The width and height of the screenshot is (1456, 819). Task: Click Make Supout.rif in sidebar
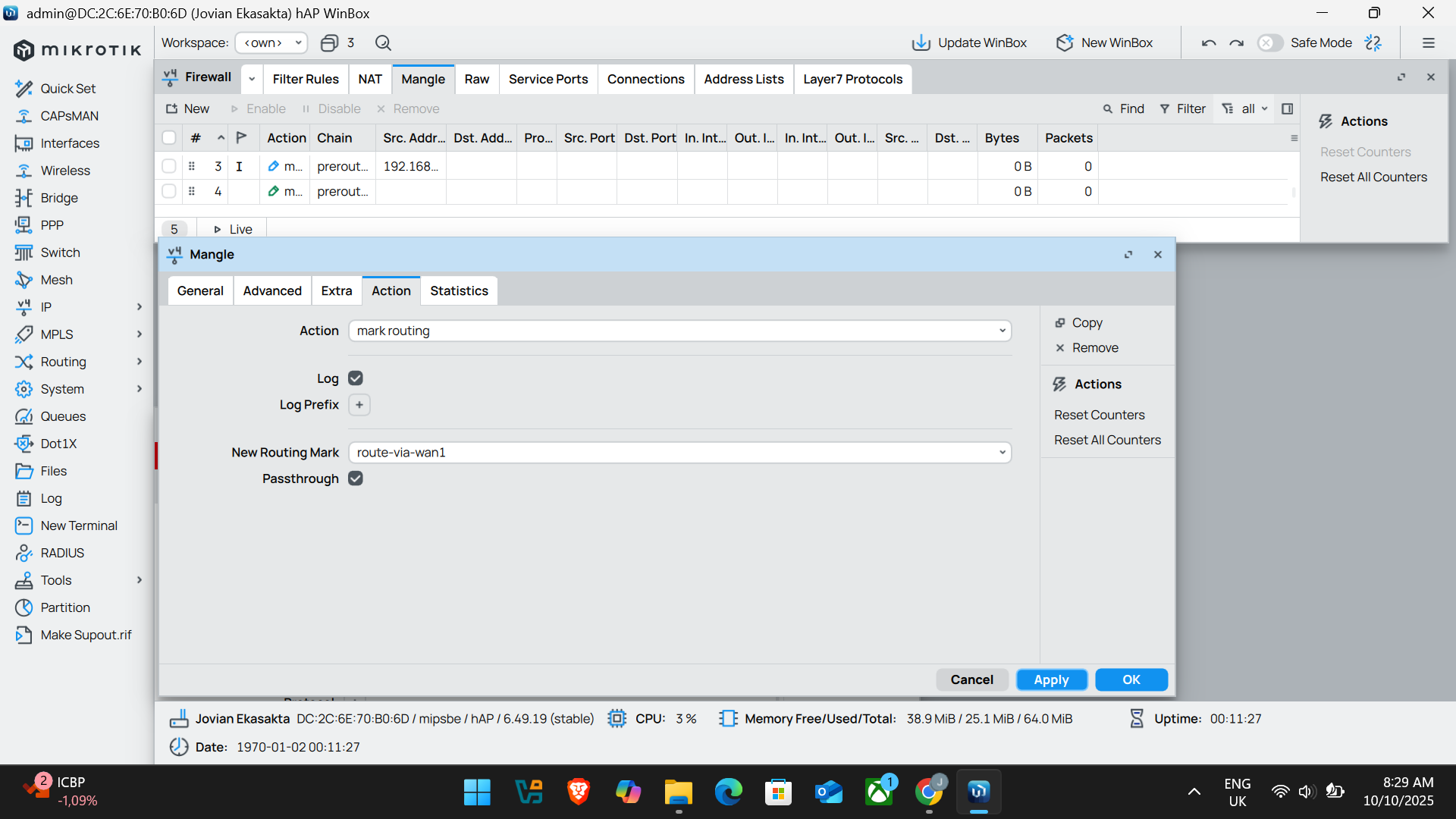pyautogui.click(x=86, y=635)
